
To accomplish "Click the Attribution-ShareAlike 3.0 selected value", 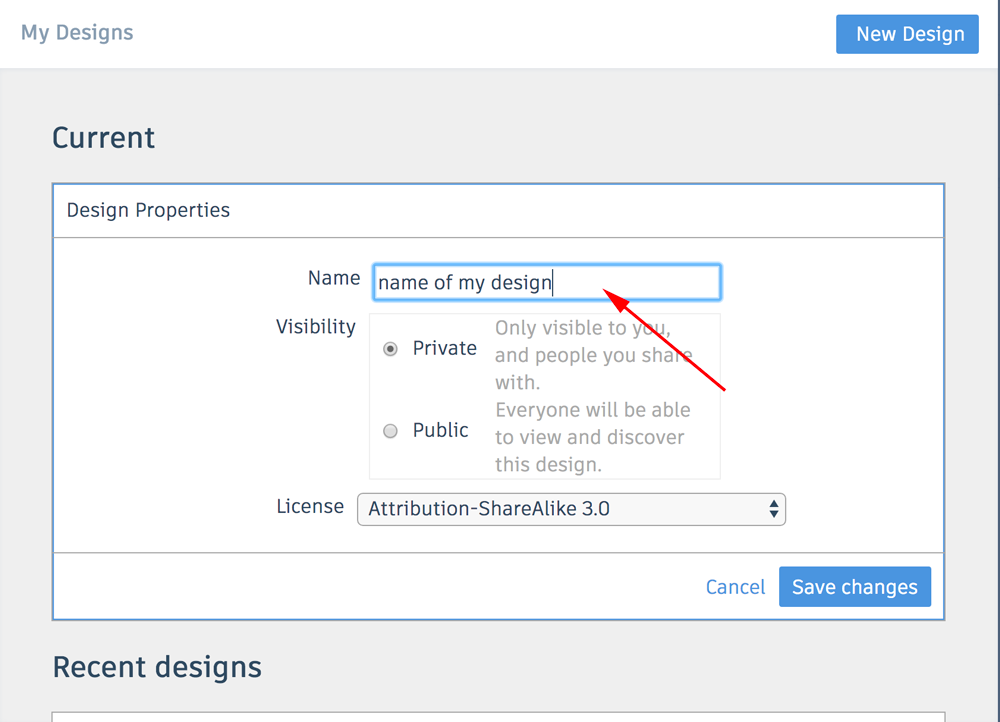I will (489, 509).
